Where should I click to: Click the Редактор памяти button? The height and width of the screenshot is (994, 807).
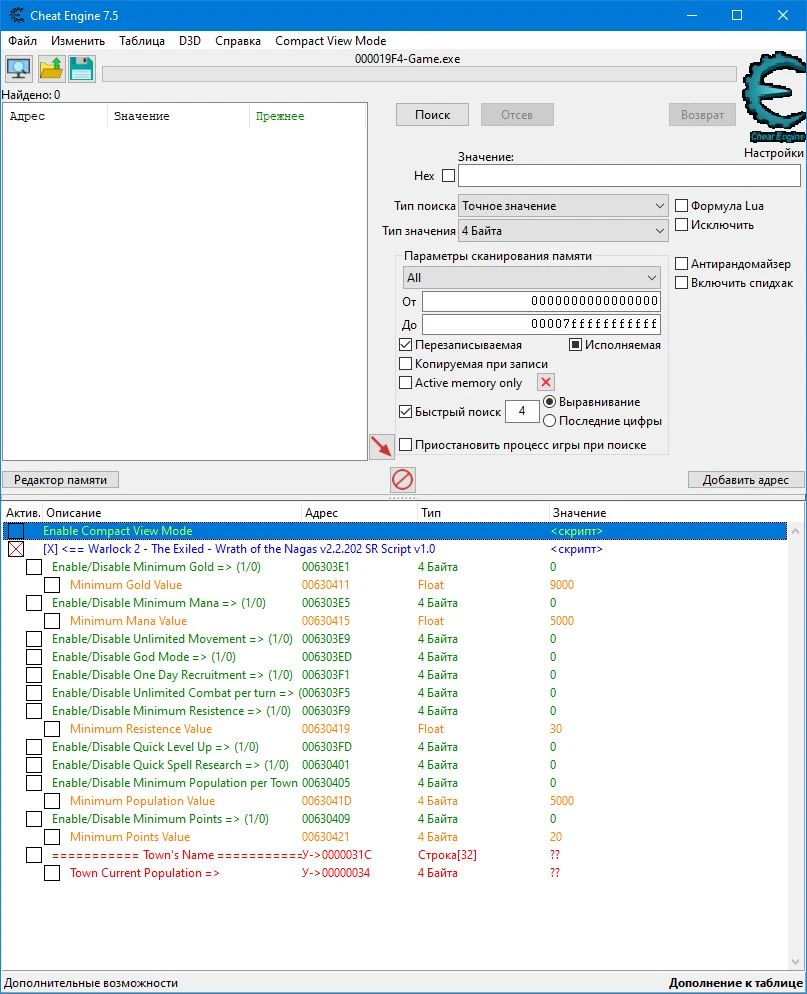60,480
